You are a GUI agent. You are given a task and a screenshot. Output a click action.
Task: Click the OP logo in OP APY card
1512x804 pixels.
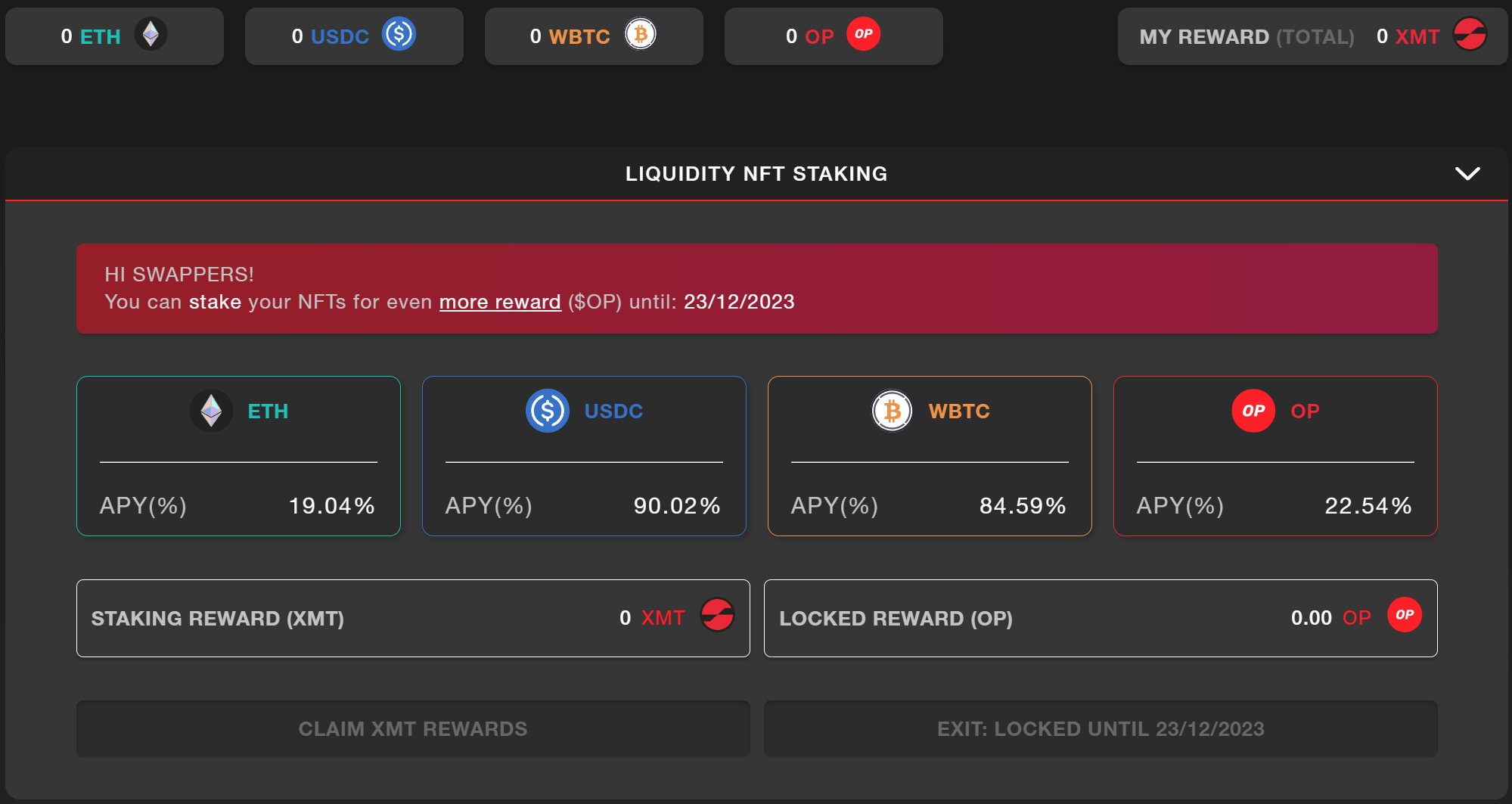pos(1253,411)
